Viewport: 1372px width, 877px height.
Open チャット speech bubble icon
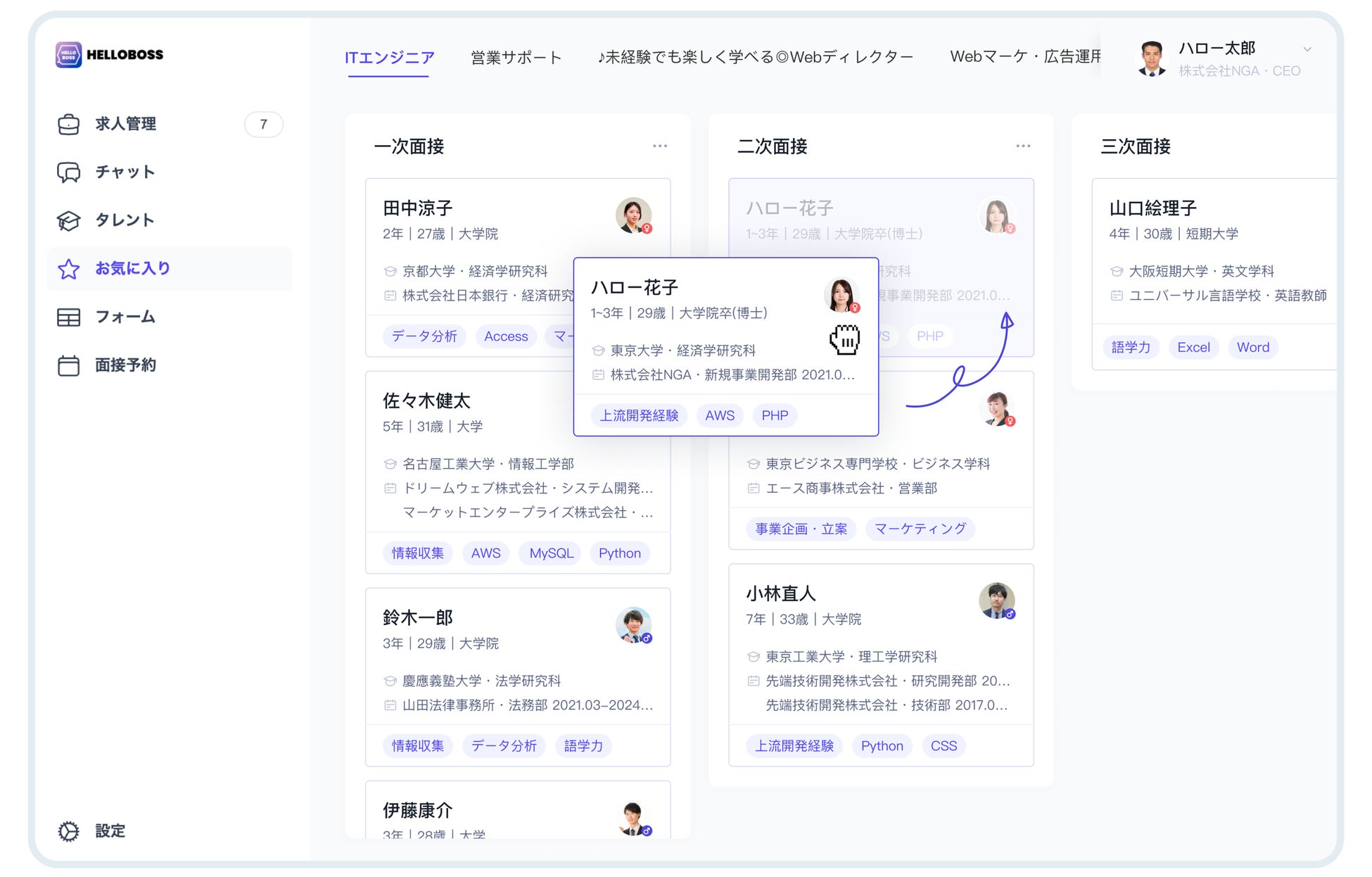(68, 172)
